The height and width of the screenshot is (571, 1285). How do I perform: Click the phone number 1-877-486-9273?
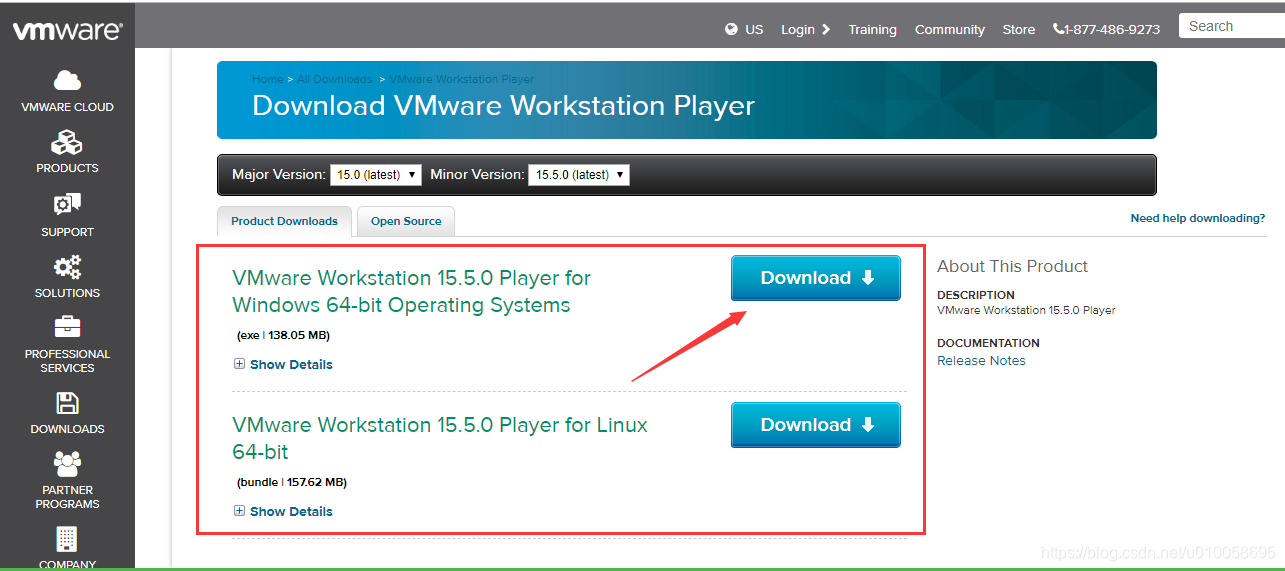tap(1106, 29)
